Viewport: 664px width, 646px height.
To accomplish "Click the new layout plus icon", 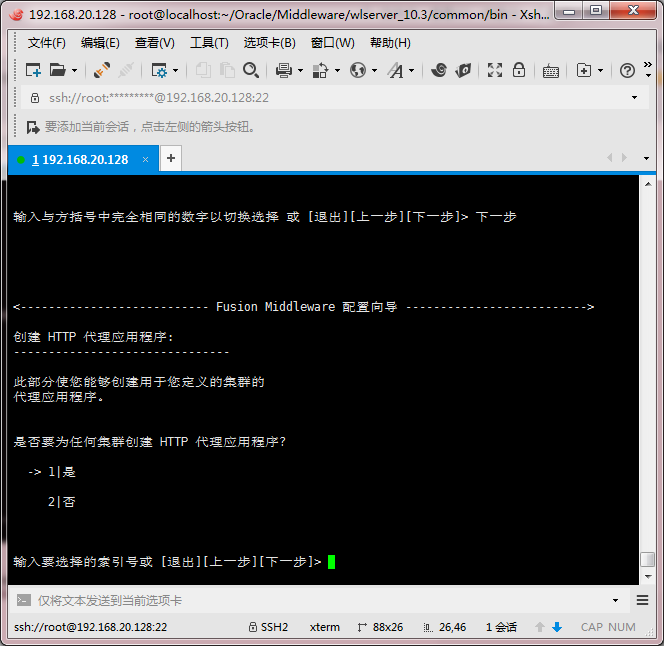I will (584, 70).
